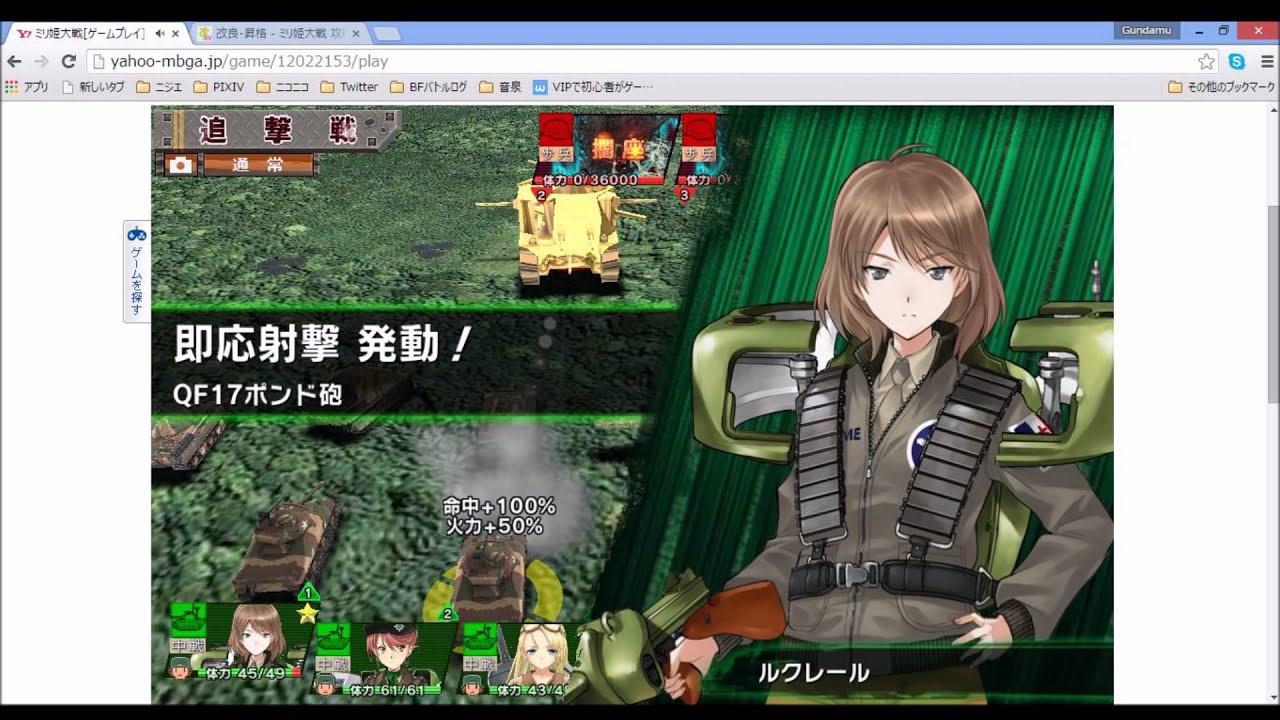Go forward with the browser forward arrow
1280x720 pixels.
point(41,61)
